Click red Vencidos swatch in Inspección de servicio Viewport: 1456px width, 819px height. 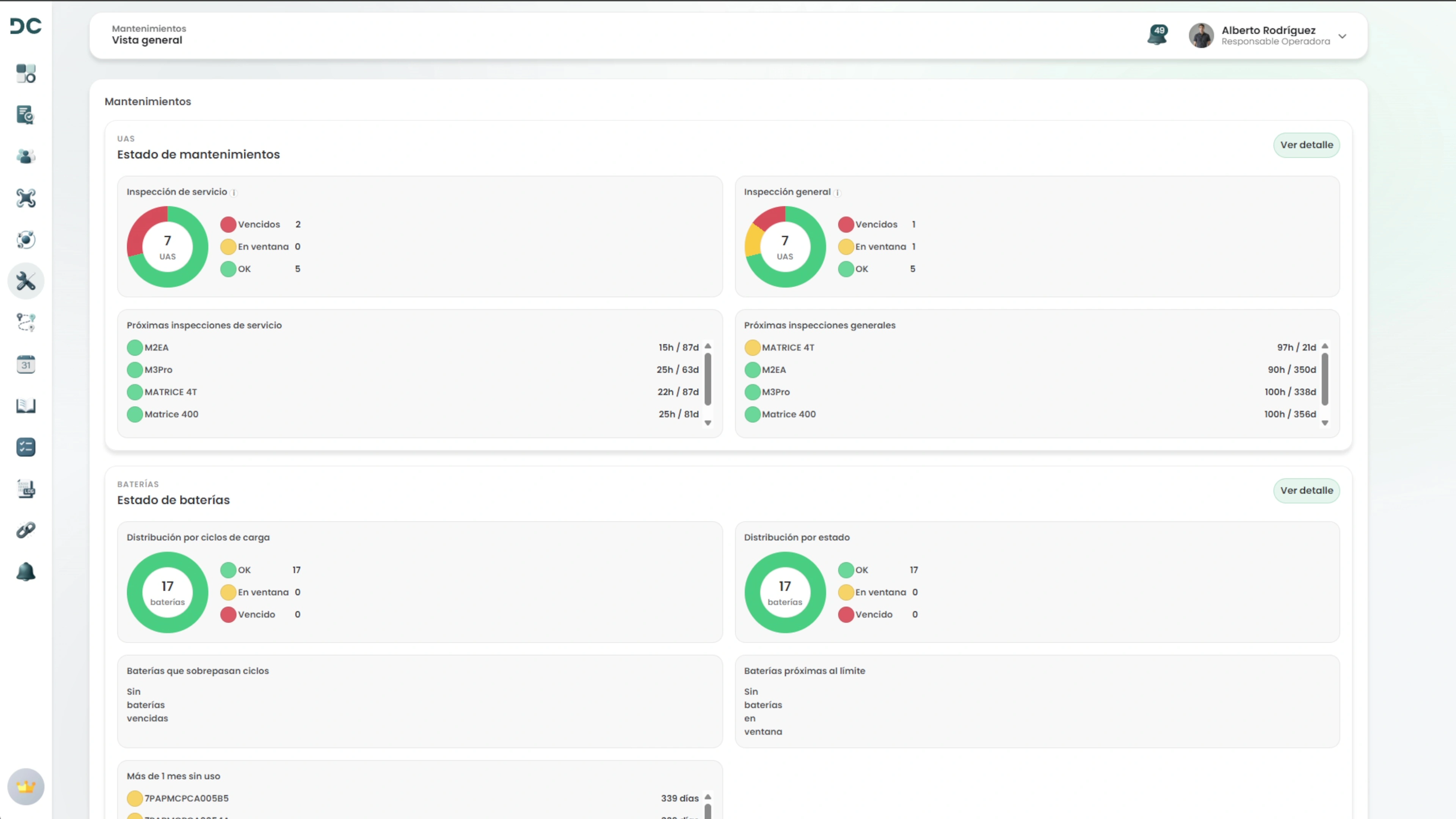(x=228, y=225)
